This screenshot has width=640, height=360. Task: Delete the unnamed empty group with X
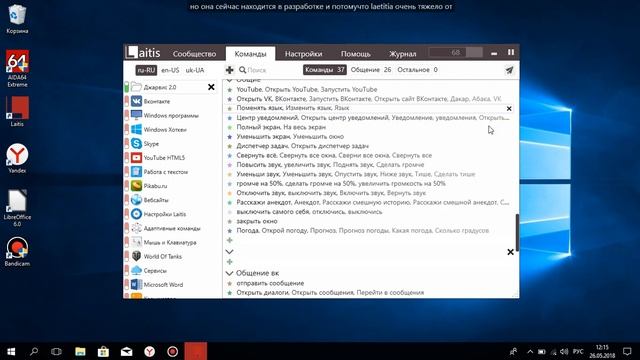click(510, 252)
